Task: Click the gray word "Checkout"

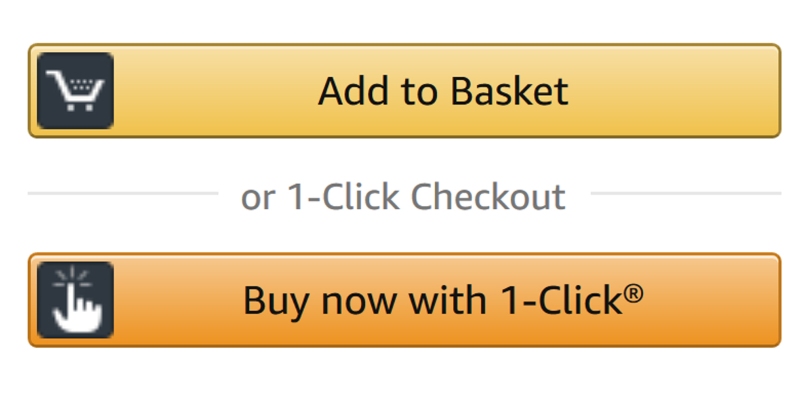Action: 490,197
